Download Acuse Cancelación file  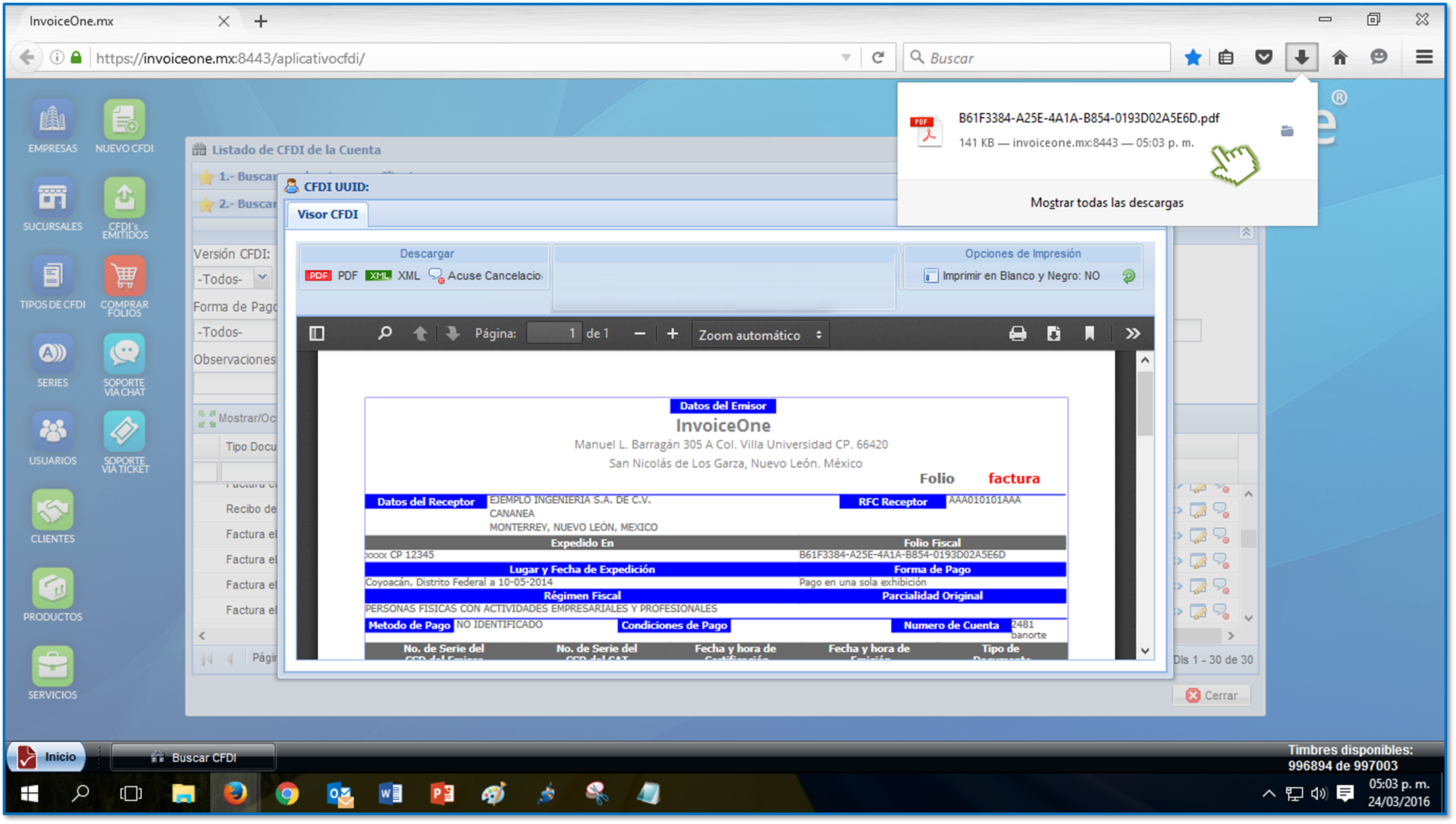pos(485,276)
